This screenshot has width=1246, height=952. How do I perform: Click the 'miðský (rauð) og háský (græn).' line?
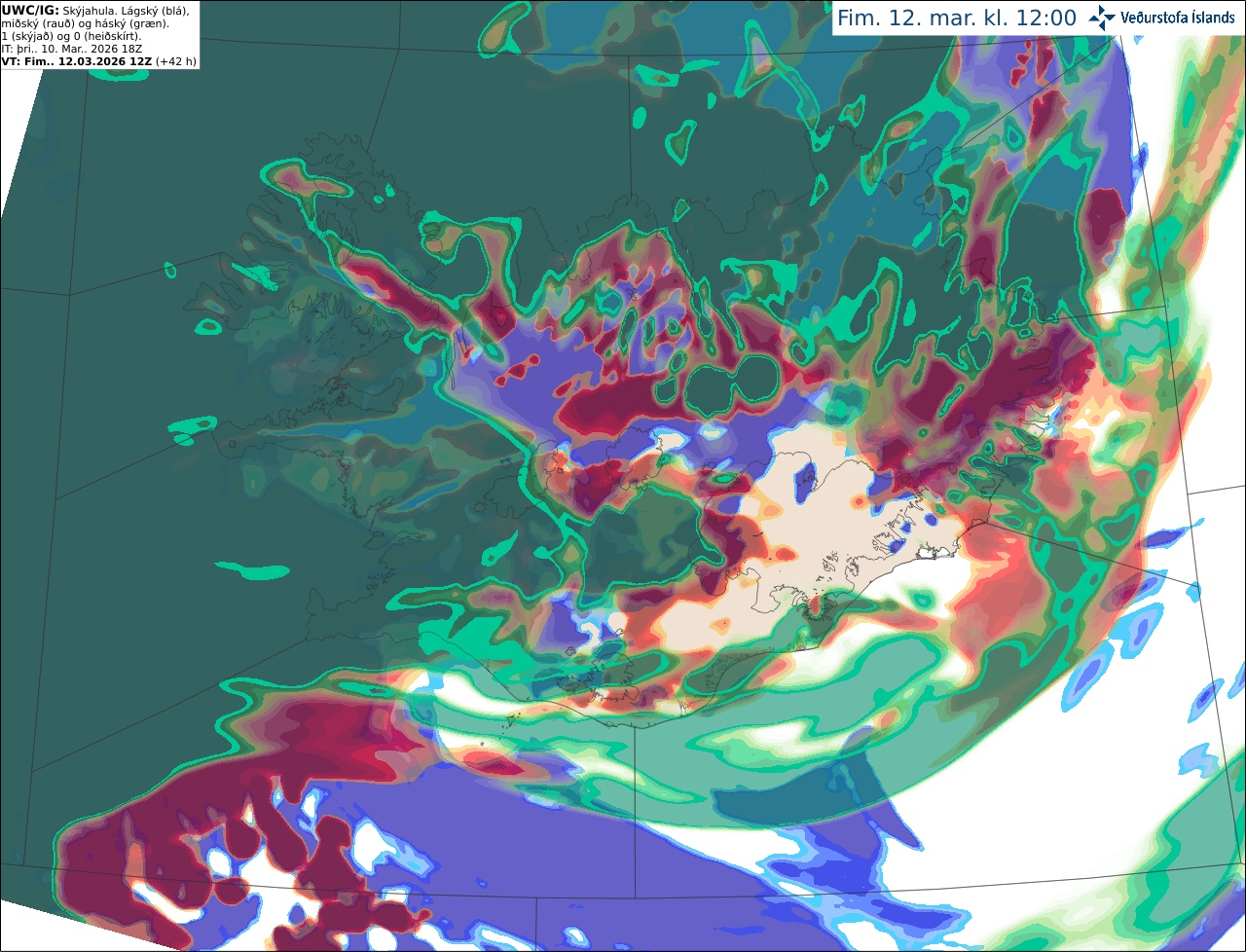(86, 22)
